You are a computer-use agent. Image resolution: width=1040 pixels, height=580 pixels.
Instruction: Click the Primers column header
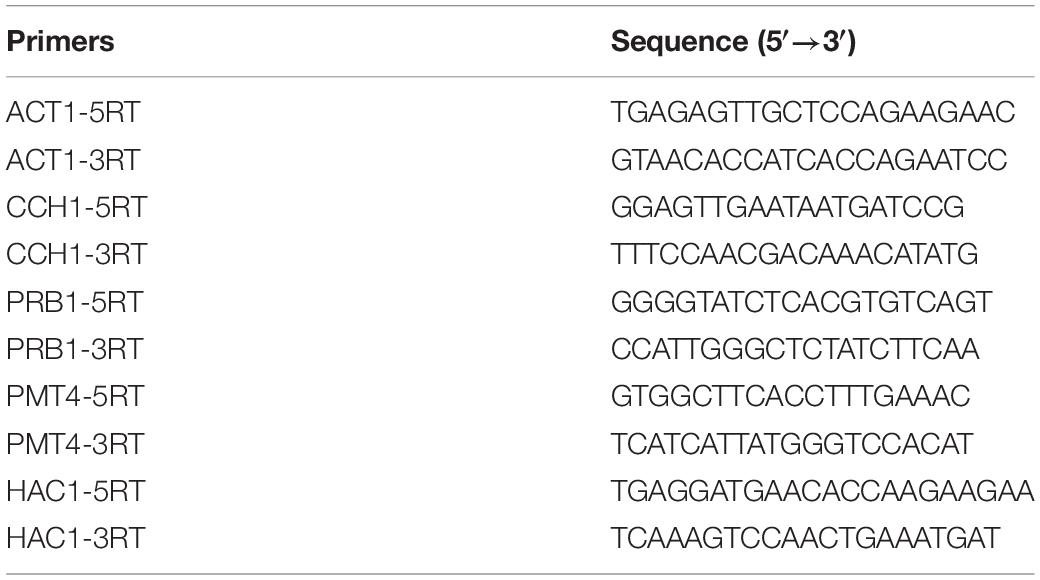pos(60,41)
